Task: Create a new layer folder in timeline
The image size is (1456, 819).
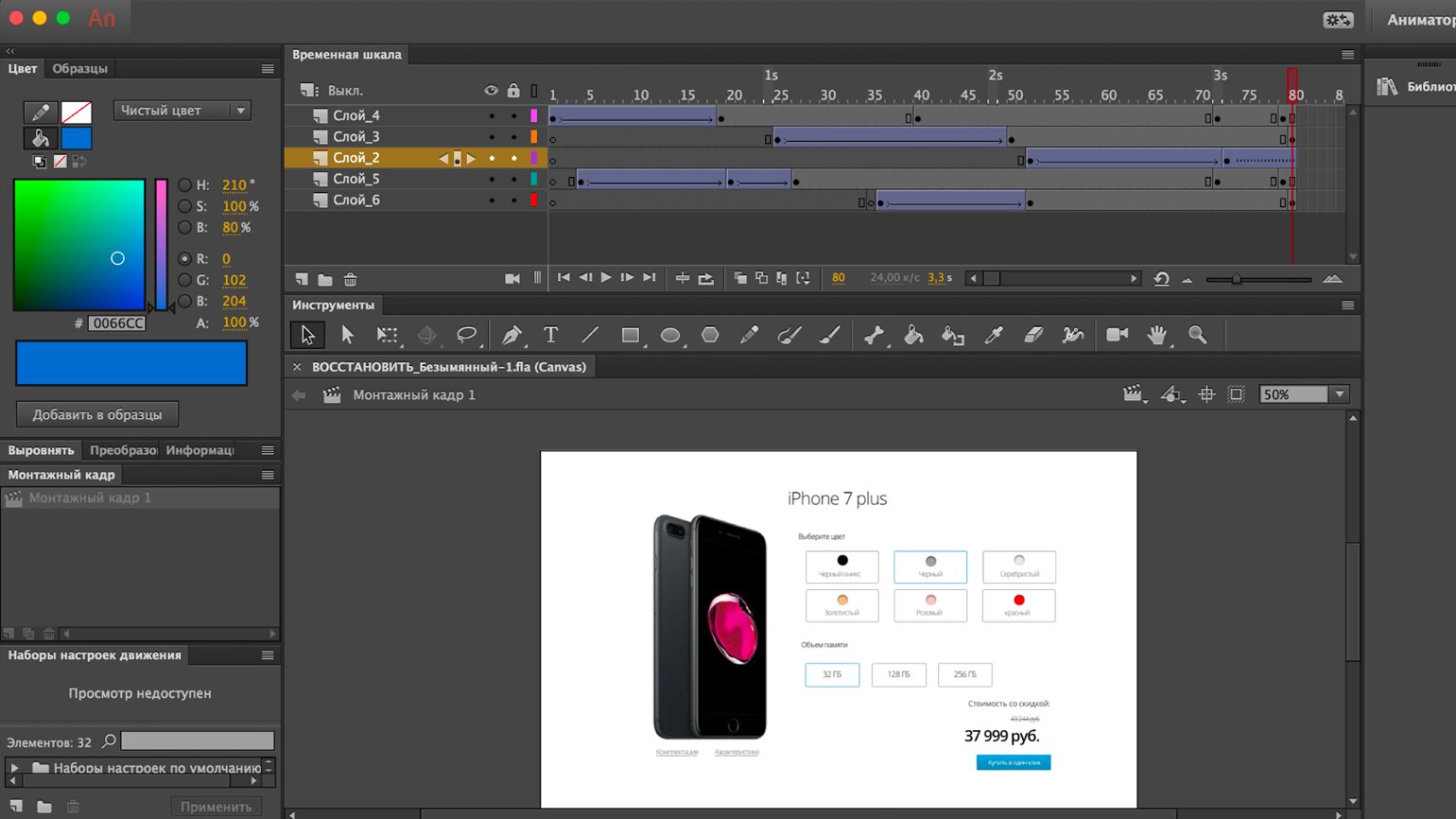Action: [325, 279]
